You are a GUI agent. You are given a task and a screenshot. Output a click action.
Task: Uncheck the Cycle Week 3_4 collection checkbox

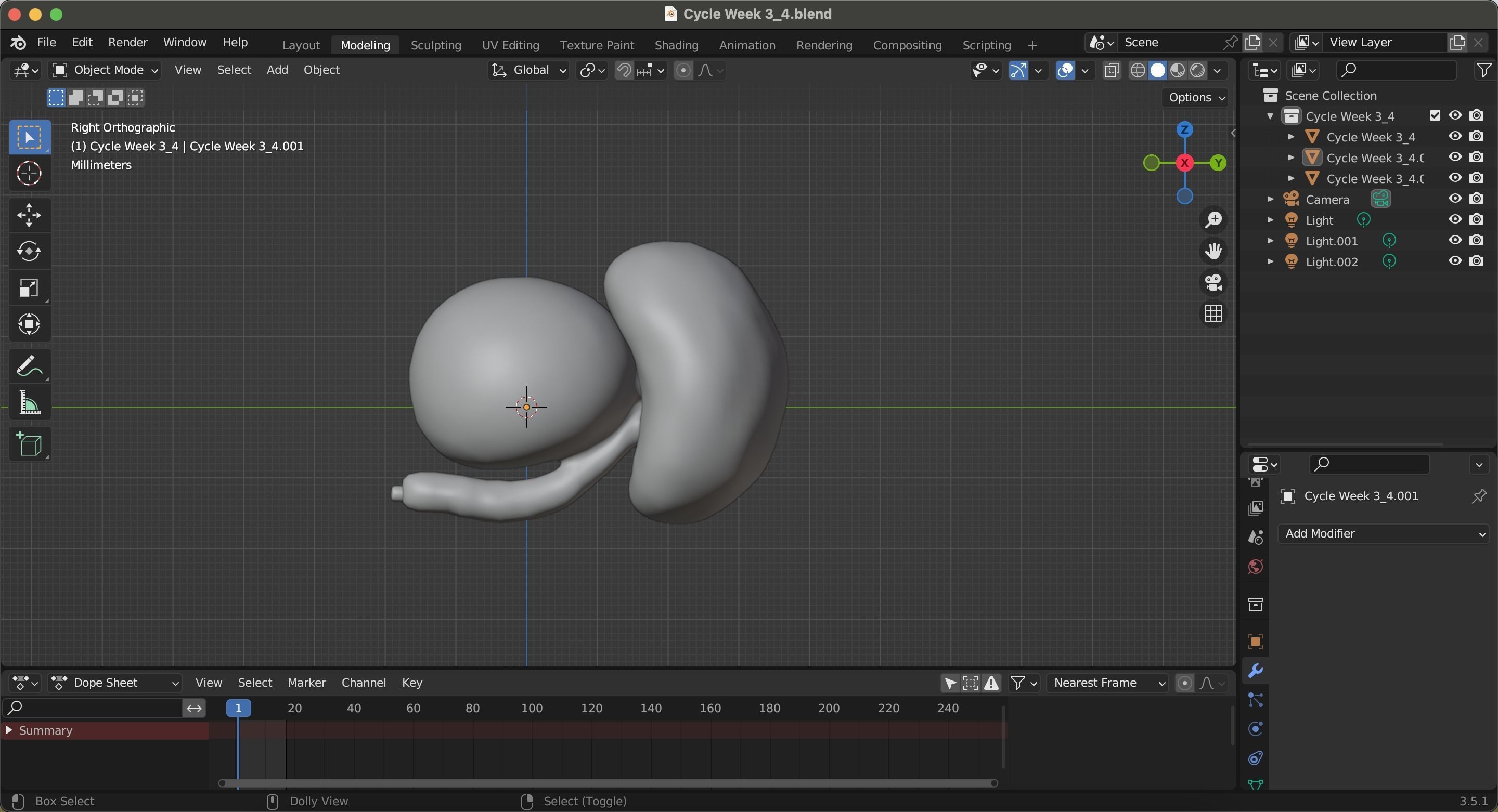coord(1435,116)
